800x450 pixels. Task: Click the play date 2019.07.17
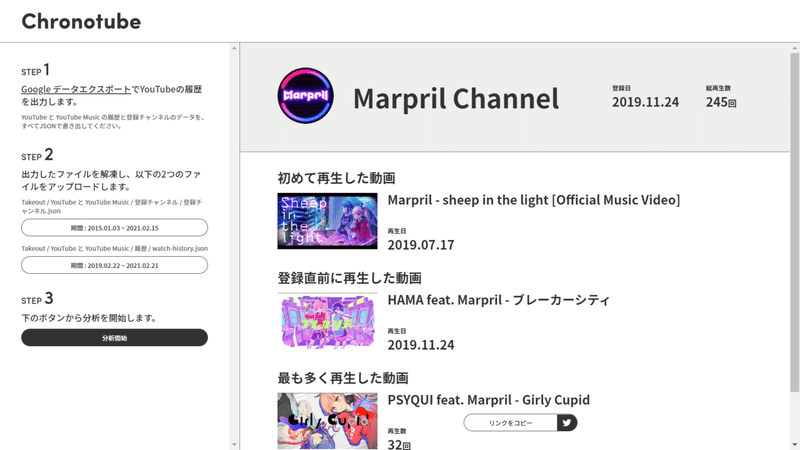pos(421,245)
